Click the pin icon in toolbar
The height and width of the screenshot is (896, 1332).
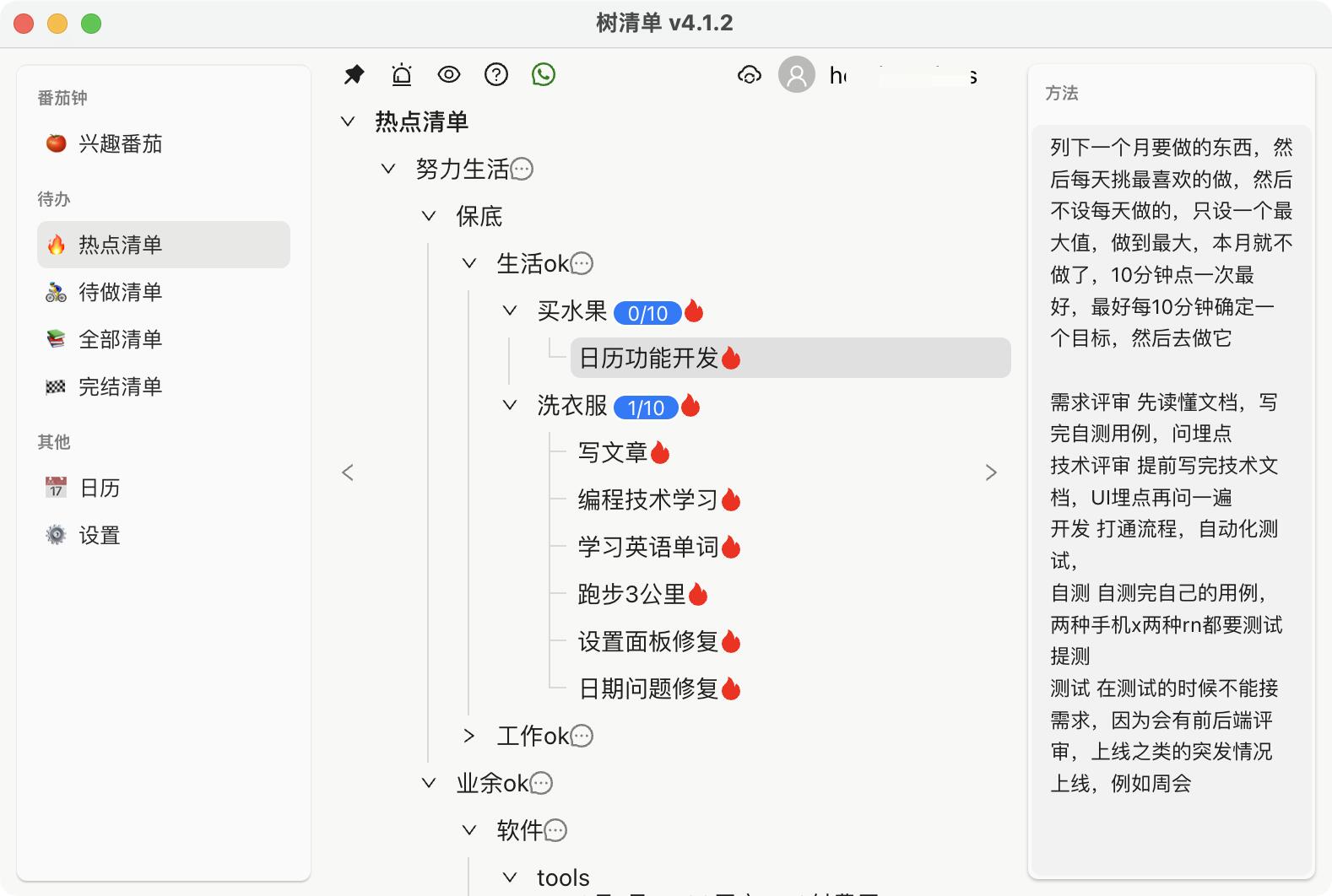point(355,75)
